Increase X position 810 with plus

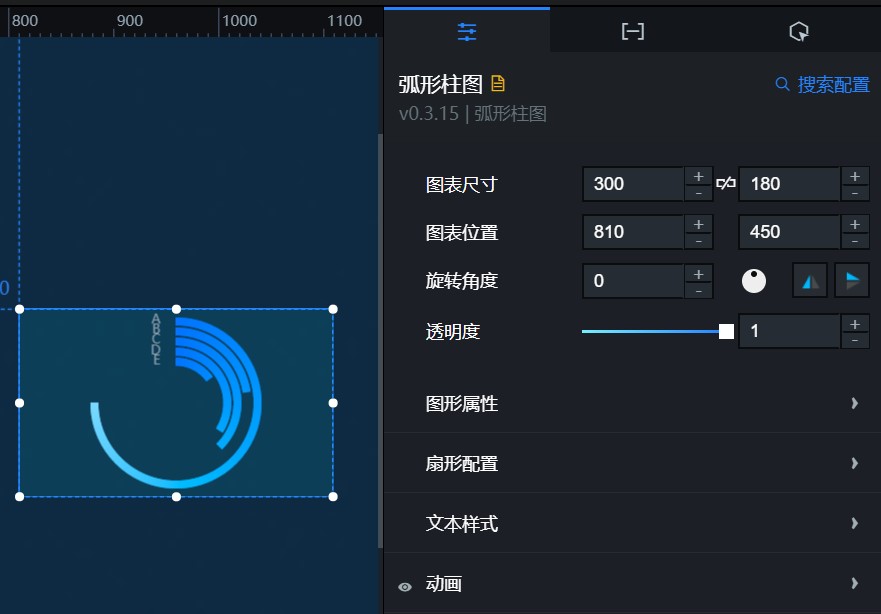(x=698, y=224)
